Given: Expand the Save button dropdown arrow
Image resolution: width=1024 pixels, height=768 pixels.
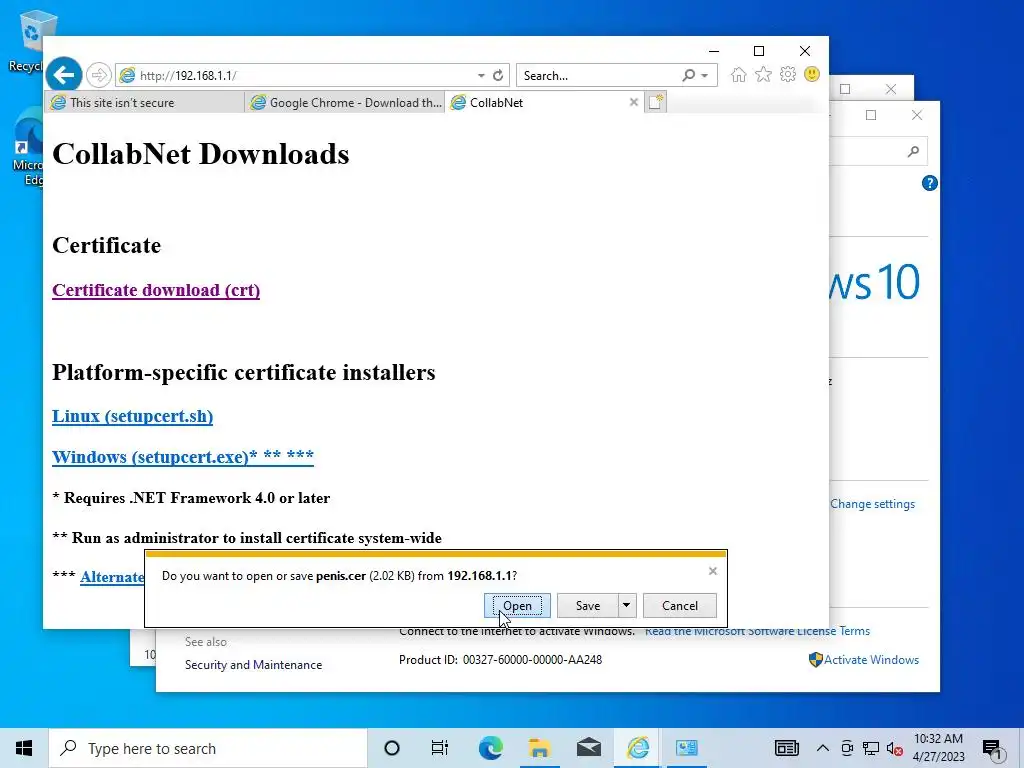Looking at the screenshot, I should [626, 605].
